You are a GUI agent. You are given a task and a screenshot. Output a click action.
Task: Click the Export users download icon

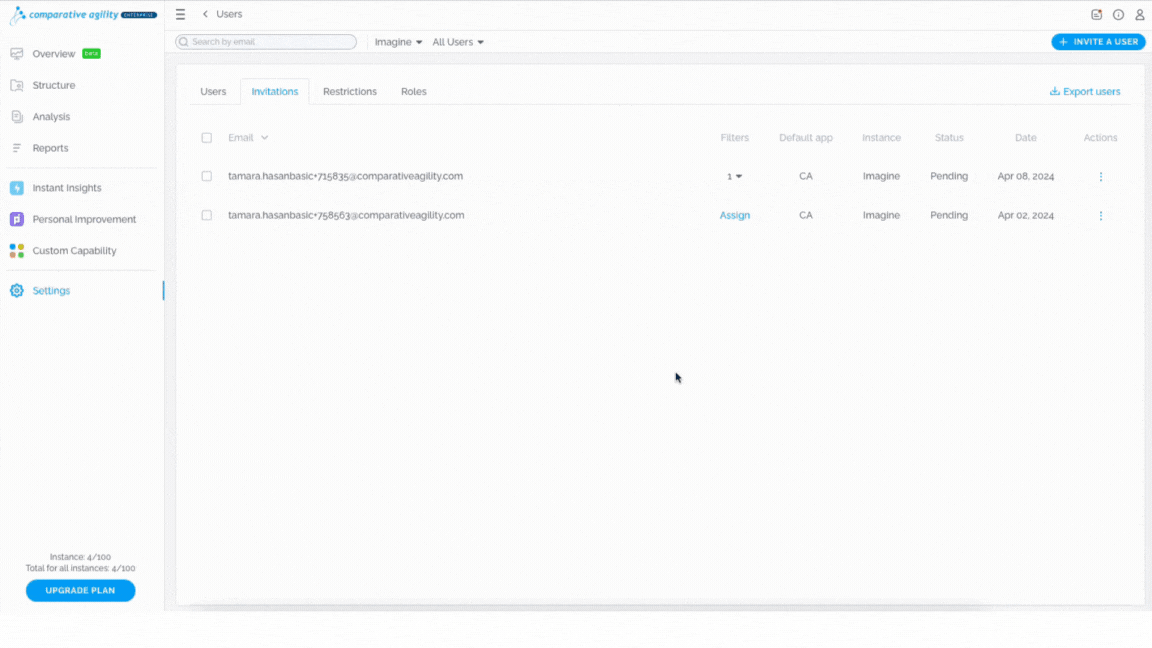[x=1054, y=91]
